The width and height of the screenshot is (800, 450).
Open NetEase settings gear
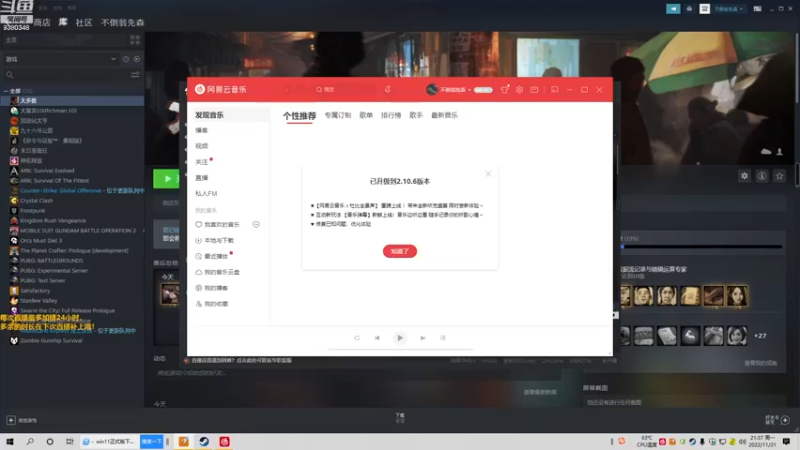pyautogui.click(x=519, y=89)
